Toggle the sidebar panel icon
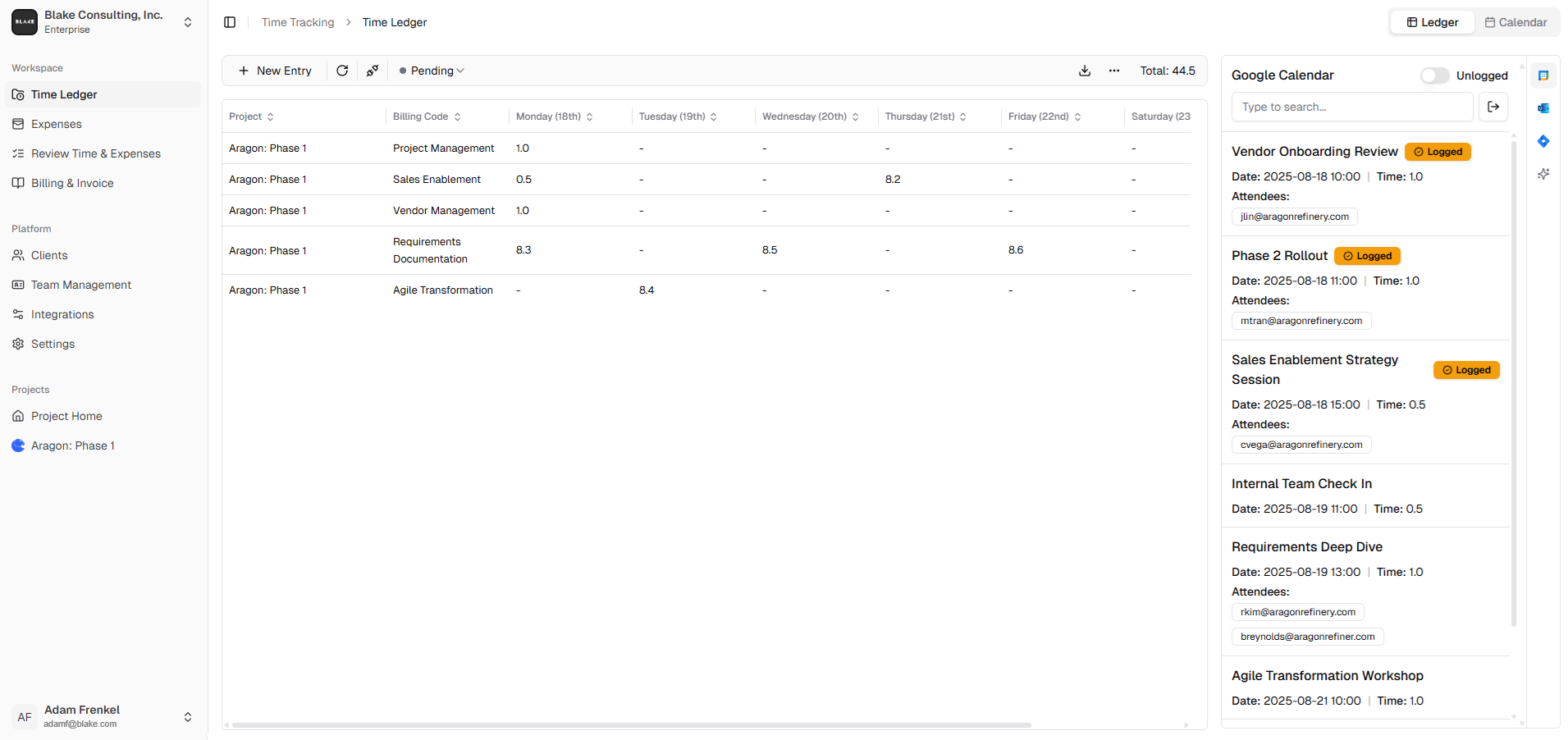1568x740 pixels. (x=230, y=22)
